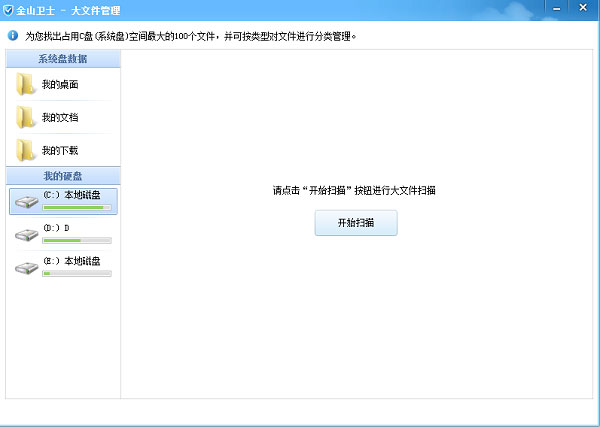Select the (D:) D drive label
Image resolution: width=600 pixels, height=427 pixels.
[56, 228]
